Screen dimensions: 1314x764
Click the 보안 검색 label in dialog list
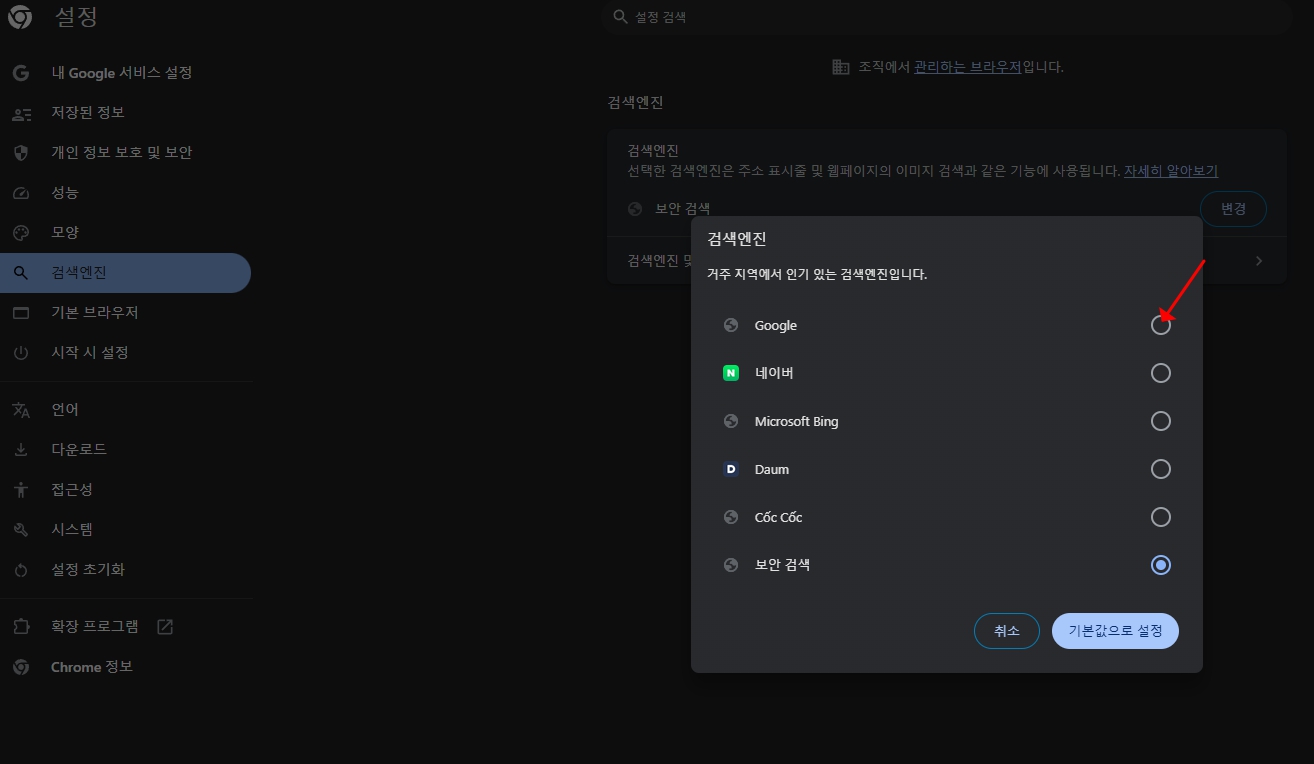click(782, 565)
